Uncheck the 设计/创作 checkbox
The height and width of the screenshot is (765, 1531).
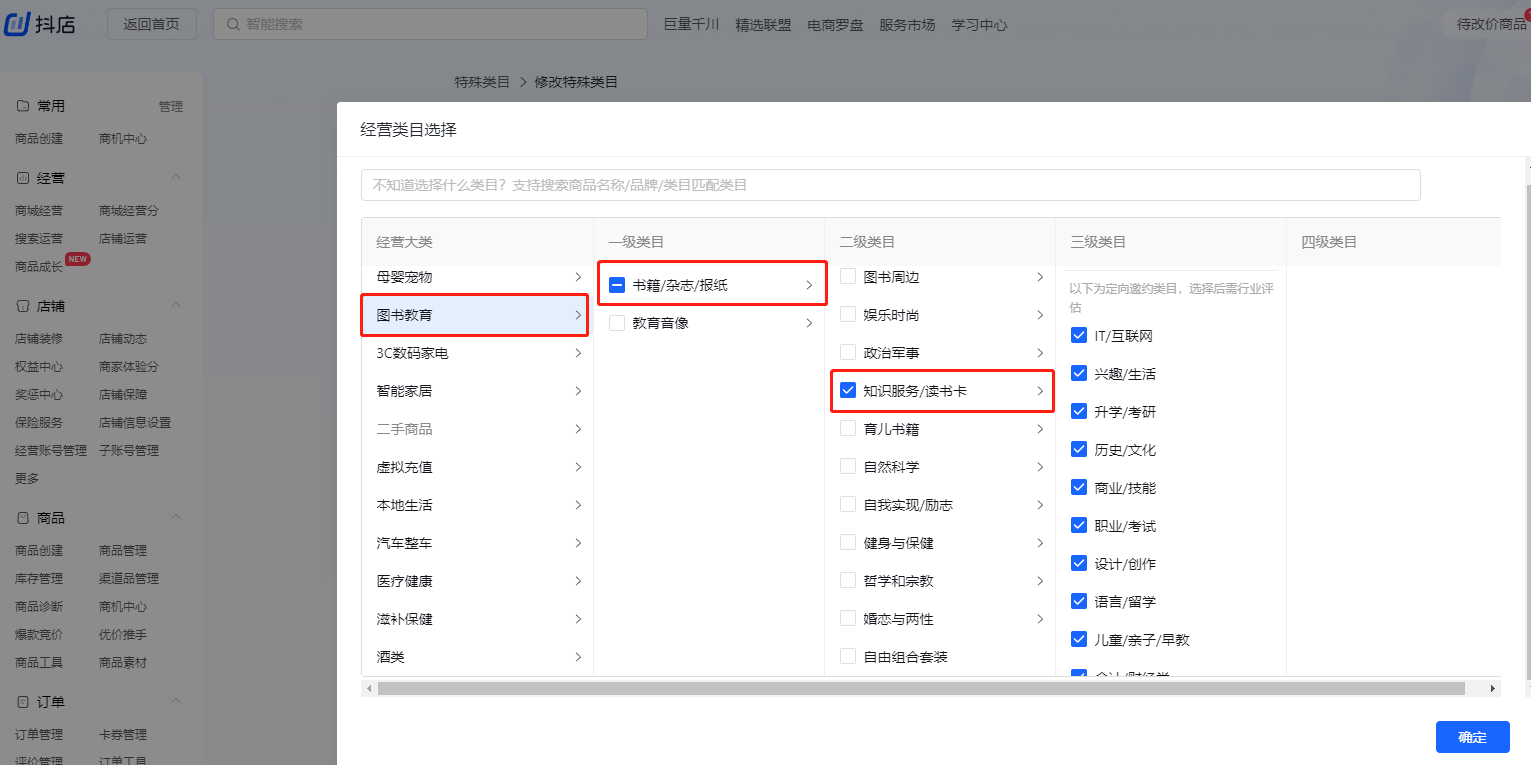coord(1079,564)
